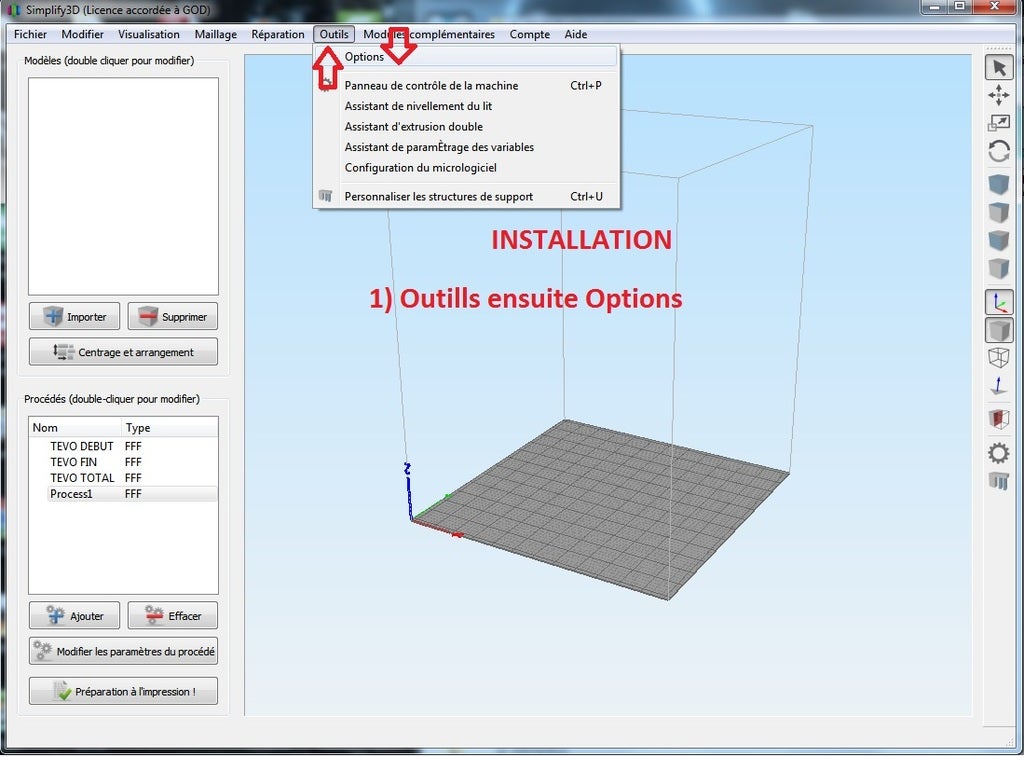Image resolution: width=1024 pixels, height=757 pixels.
Task: Choose Assistant de nivellement du lit
Action: [466, 106]
